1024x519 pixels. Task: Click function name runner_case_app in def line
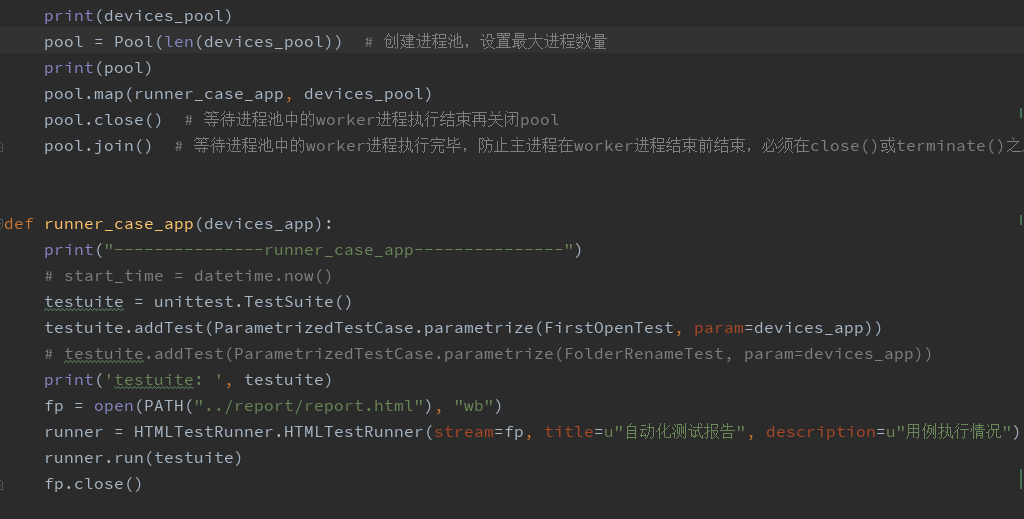[119, 224]
